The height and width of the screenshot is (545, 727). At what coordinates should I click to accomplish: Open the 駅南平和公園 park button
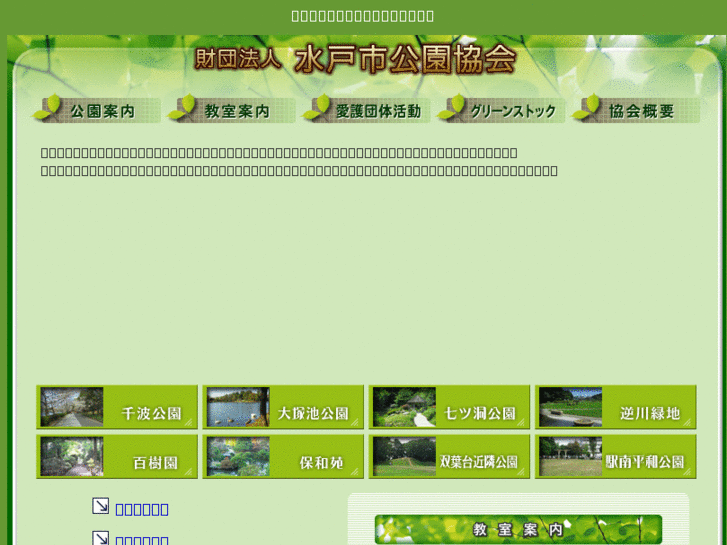click(x=616, y=456)
